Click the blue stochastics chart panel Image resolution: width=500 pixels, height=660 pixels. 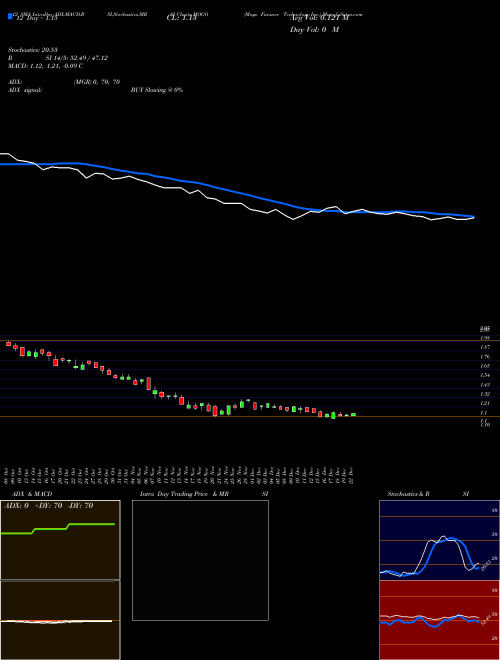[439, 540]
